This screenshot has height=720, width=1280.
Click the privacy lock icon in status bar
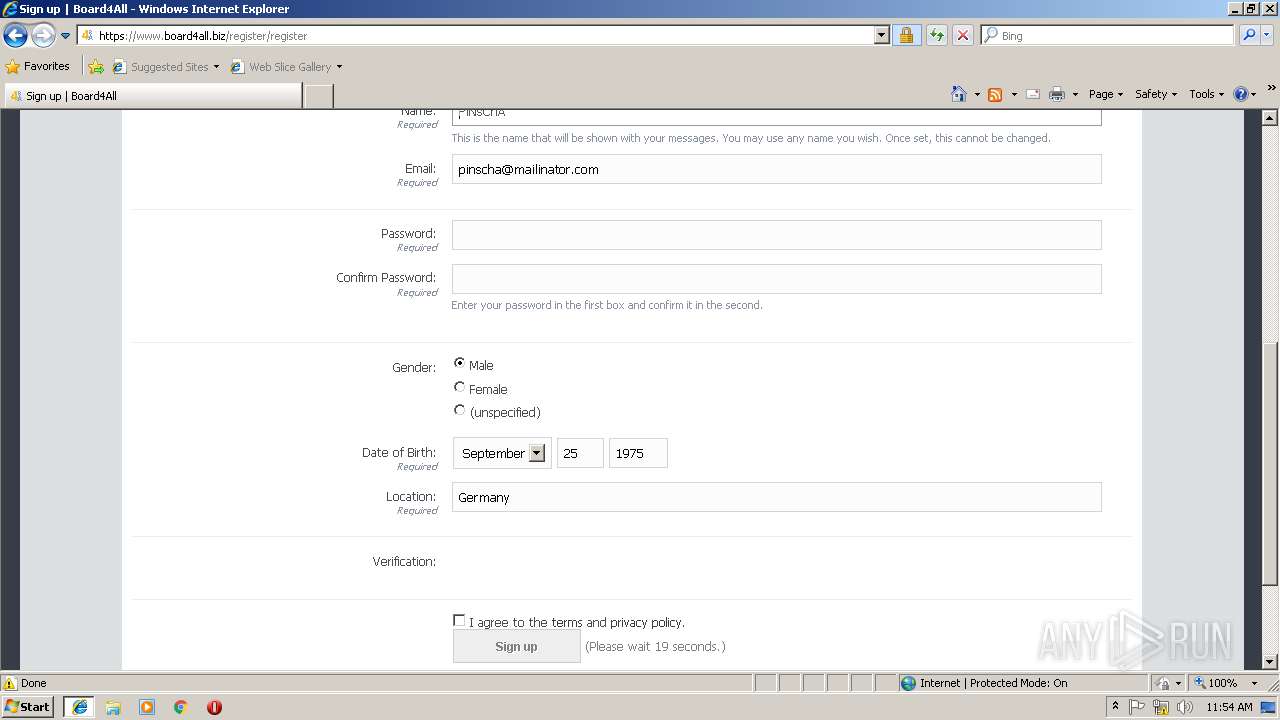click(1162, 683)
